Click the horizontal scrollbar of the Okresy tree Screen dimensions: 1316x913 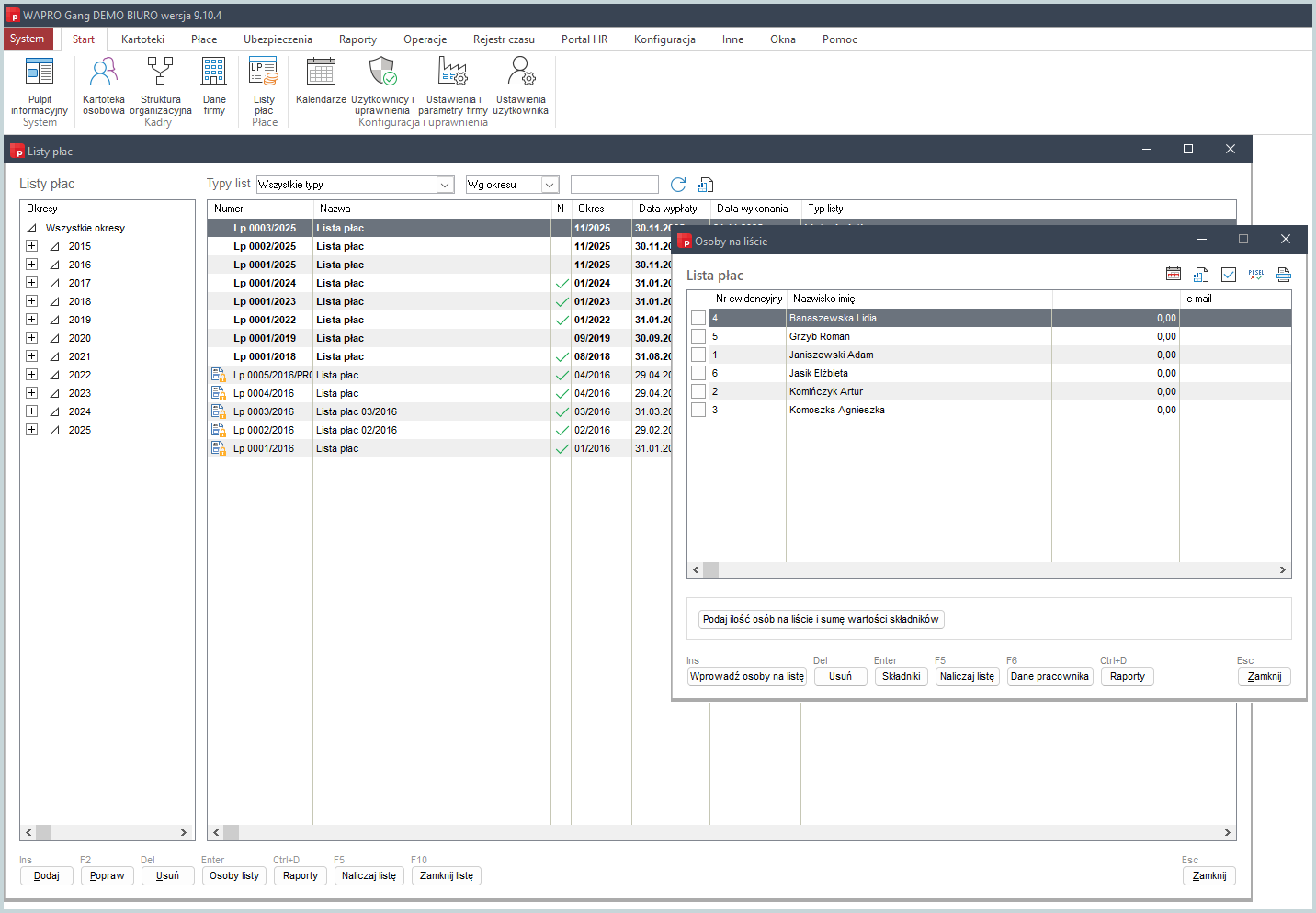coord(108,832)
